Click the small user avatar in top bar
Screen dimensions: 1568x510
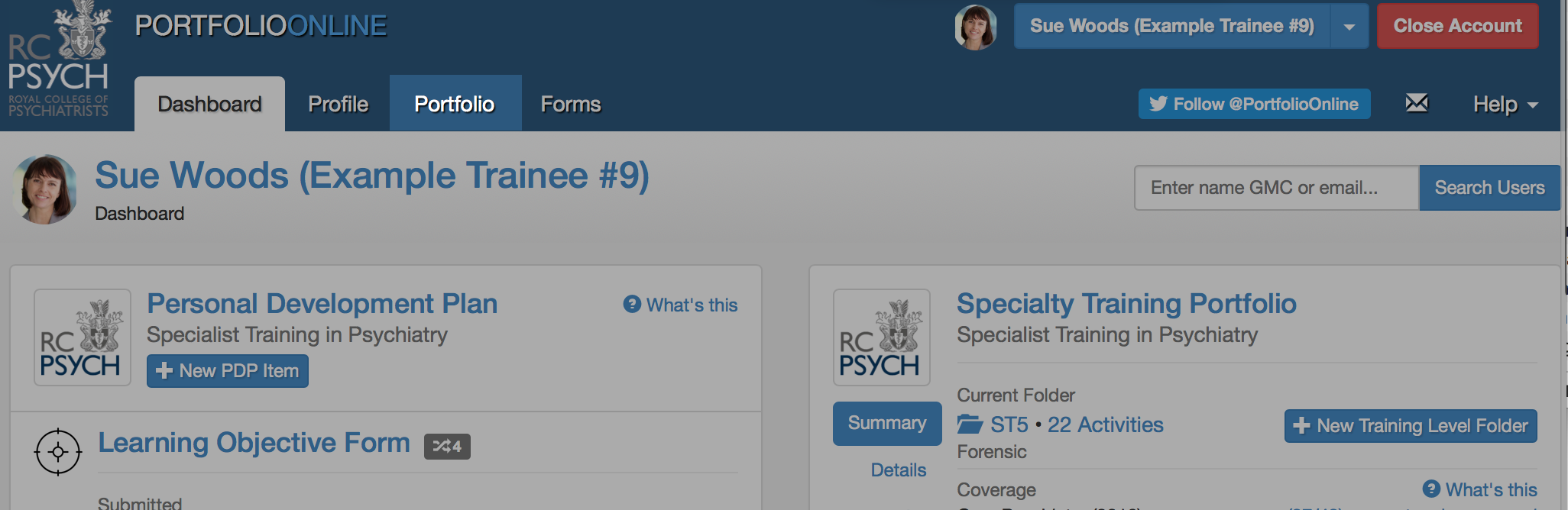click(976, 27)
